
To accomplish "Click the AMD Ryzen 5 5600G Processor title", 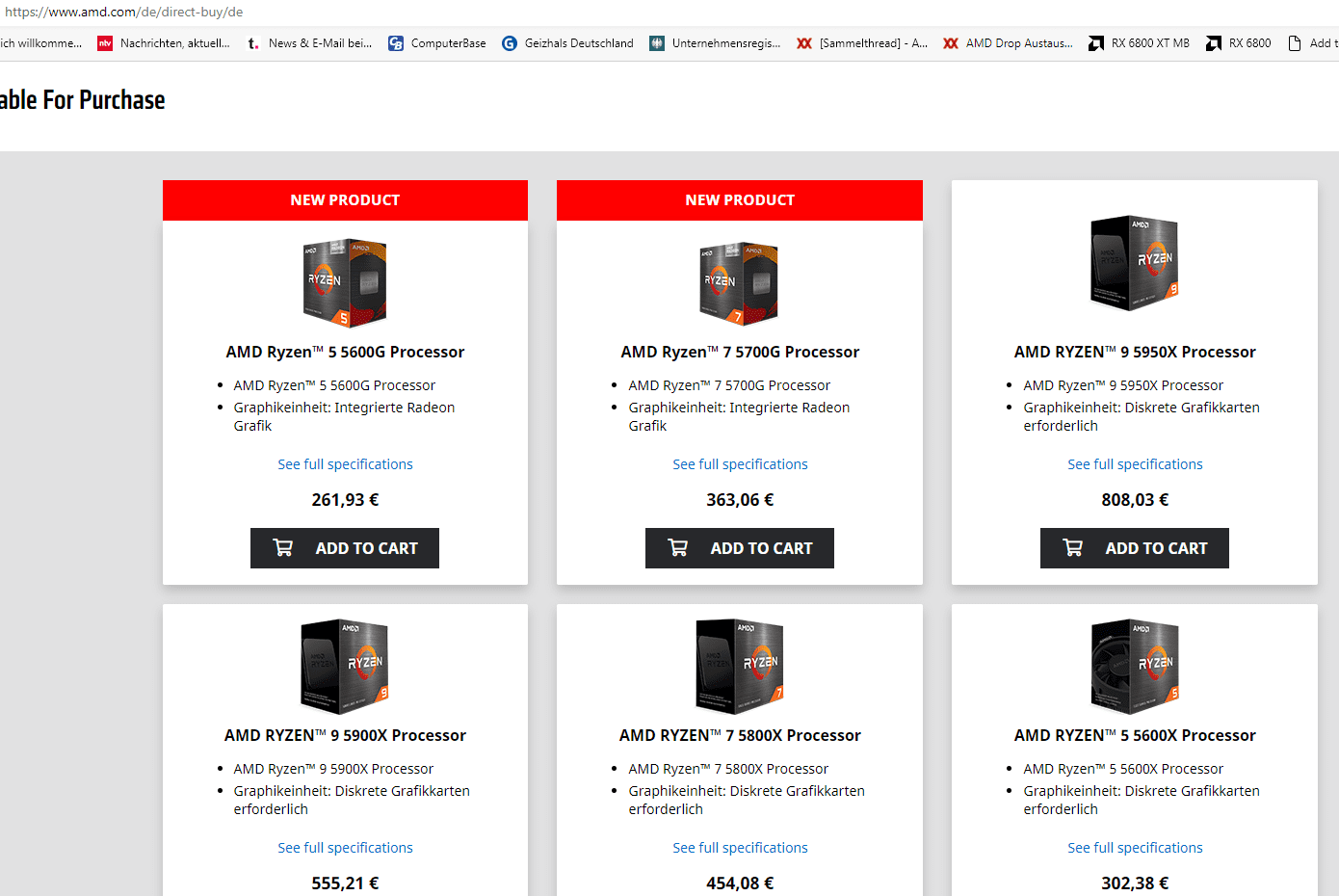I will 345,352.
